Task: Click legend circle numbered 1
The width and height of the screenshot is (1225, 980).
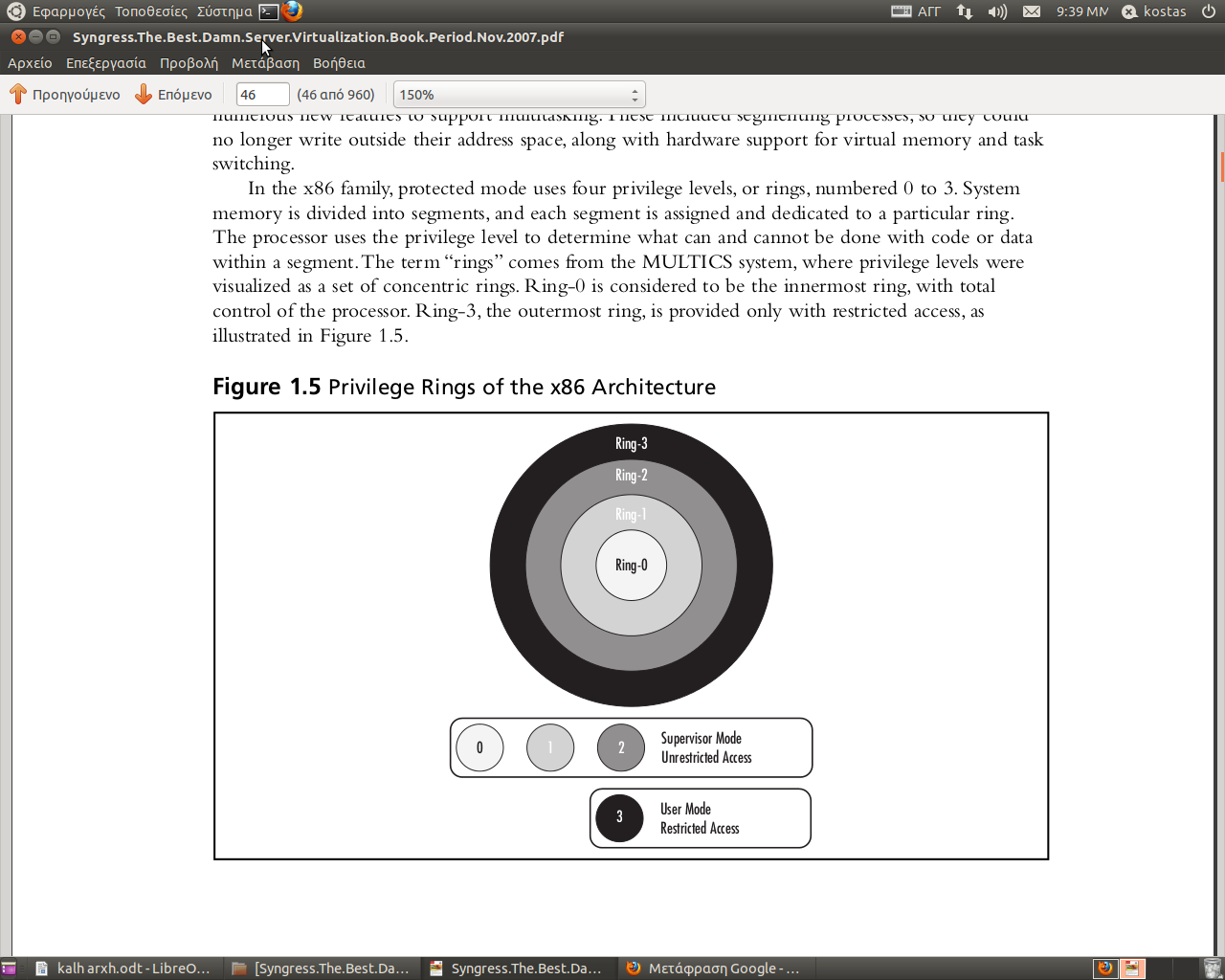Action: 550,747
